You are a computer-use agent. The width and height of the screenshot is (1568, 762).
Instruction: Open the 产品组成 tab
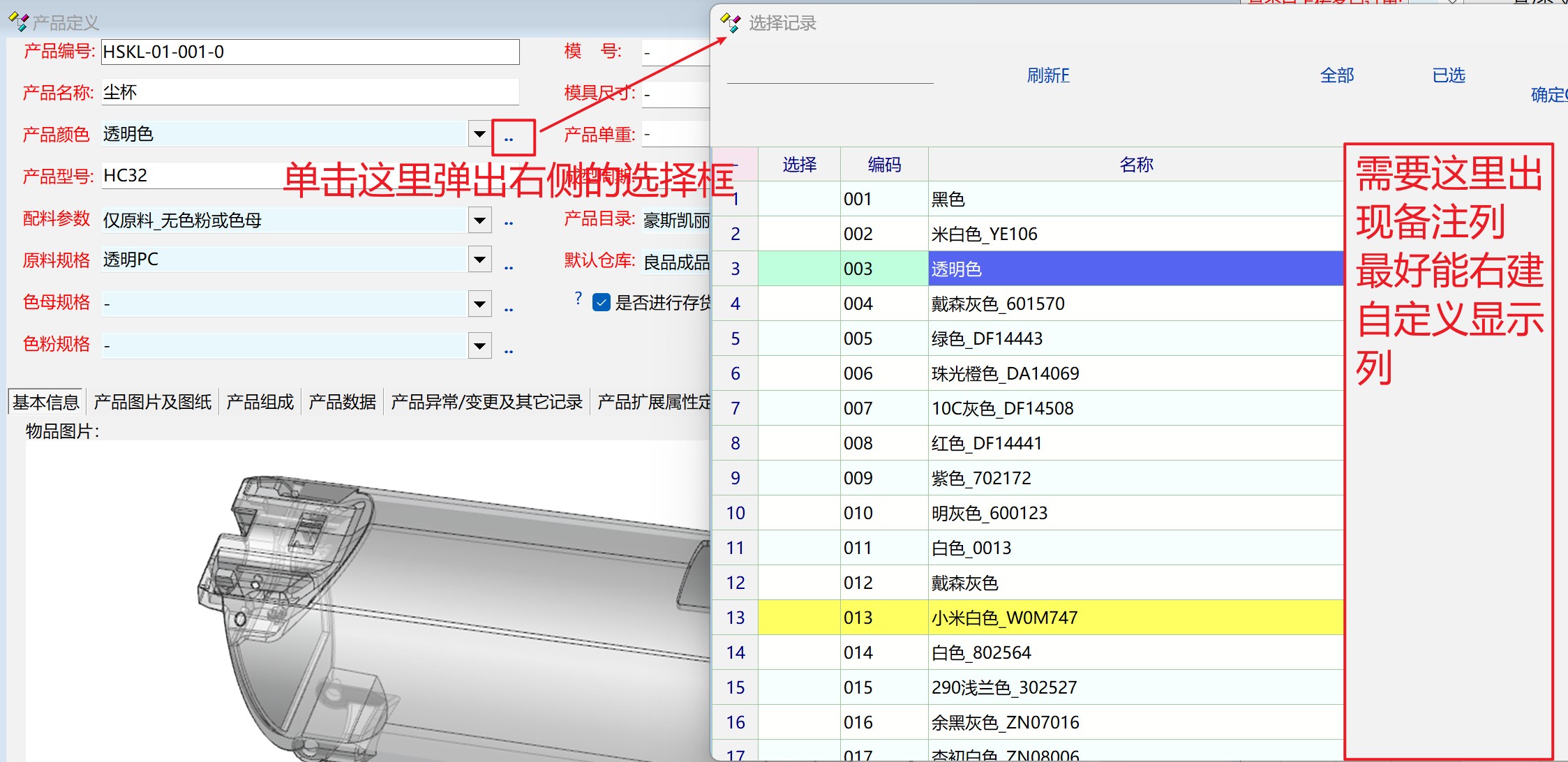pos(260,402)
